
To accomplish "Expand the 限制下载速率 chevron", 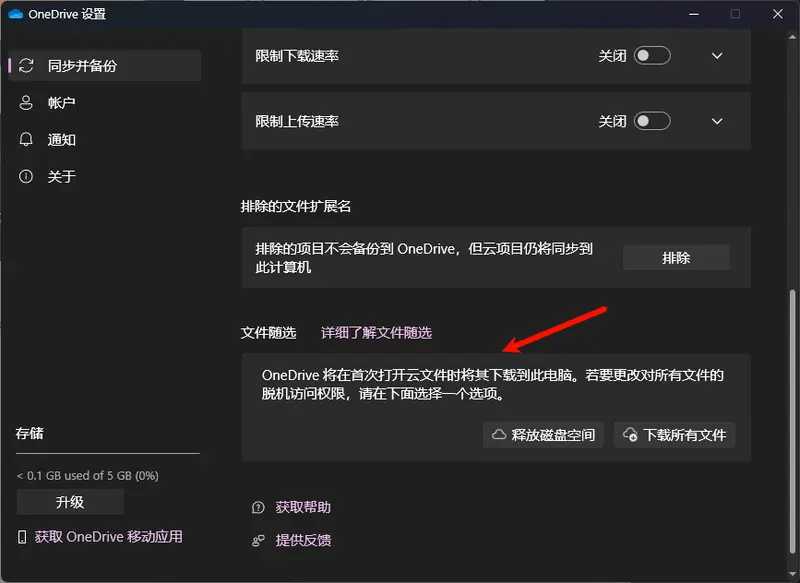I will point(717,56).
